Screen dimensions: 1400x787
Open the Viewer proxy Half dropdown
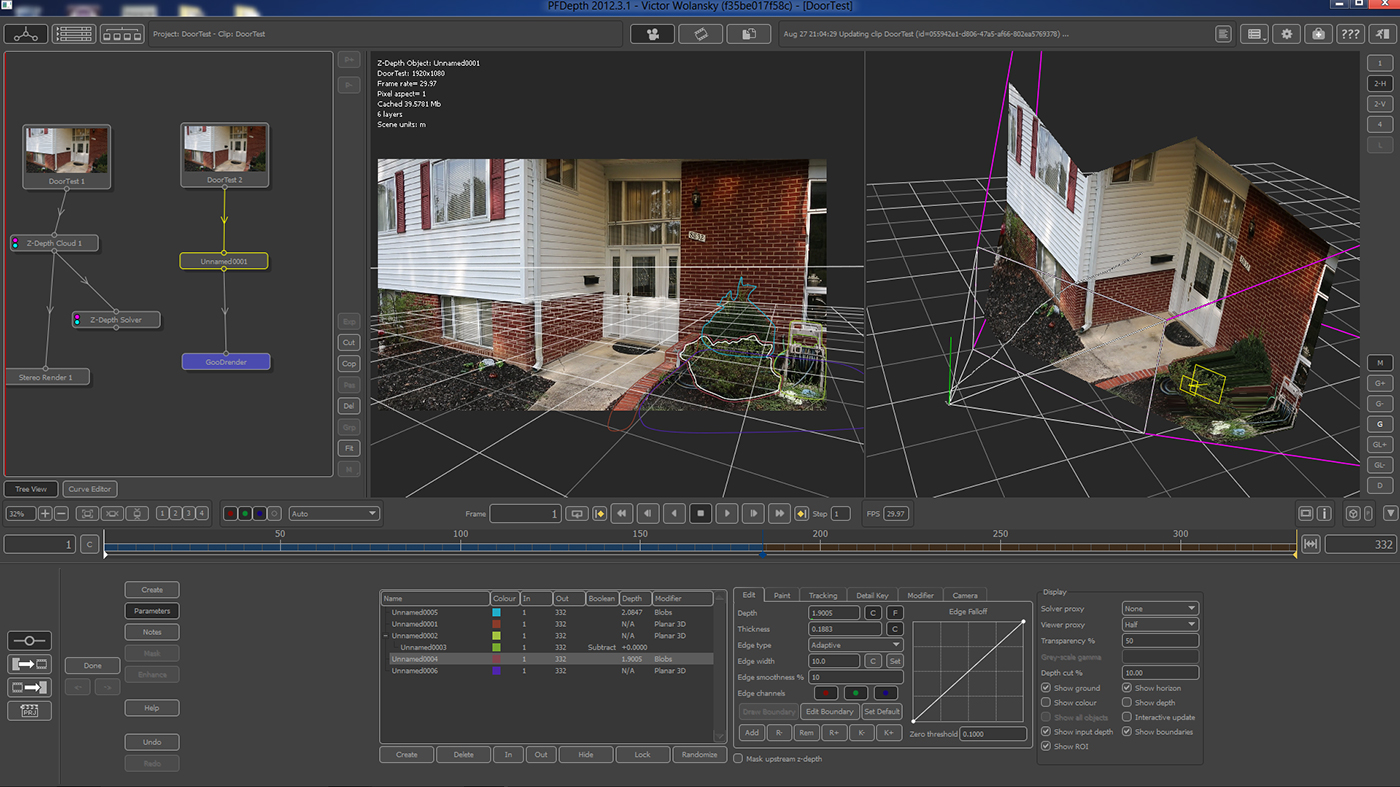(1160, 624)
